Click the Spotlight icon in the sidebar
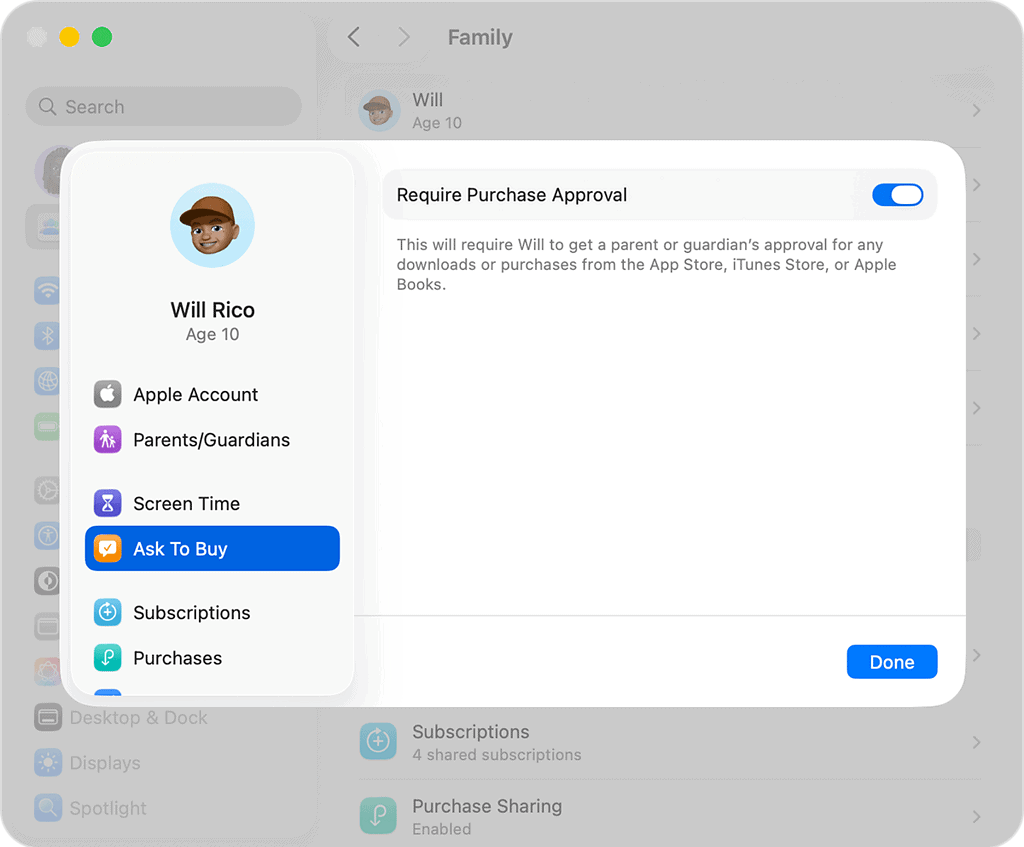Image resolution: width=1024 pixels, height=847 pixels. coord(48,808)
